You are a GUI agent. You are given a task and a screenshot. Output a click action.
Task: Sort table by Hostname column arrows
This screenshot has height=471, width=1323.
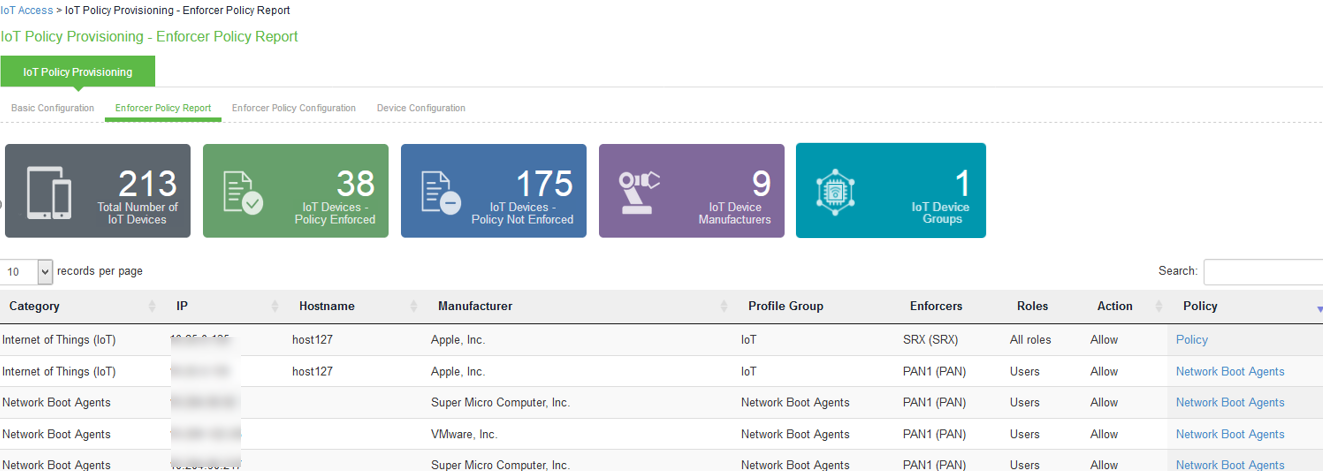(x=414, y=306)
